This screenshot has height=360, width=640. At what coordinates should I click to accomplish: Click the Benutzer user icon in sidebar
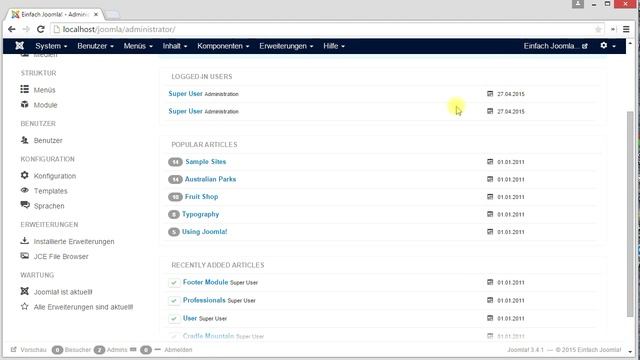pos(24,140)
